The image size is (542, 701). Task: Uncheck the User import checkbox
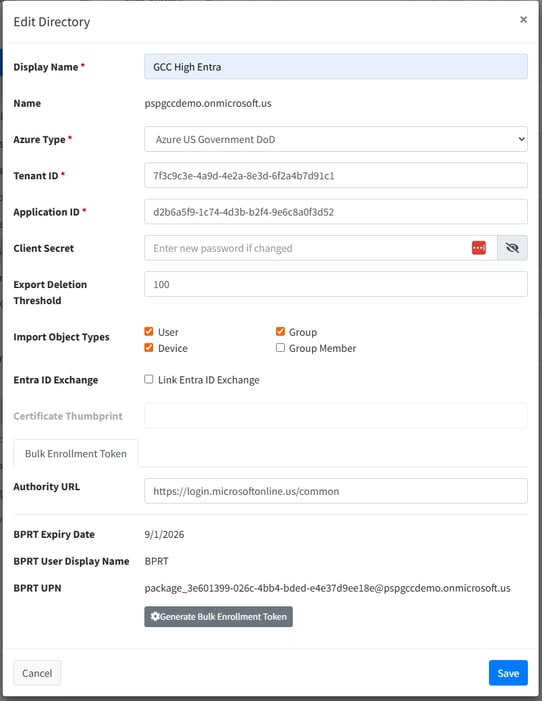(148, 332)
